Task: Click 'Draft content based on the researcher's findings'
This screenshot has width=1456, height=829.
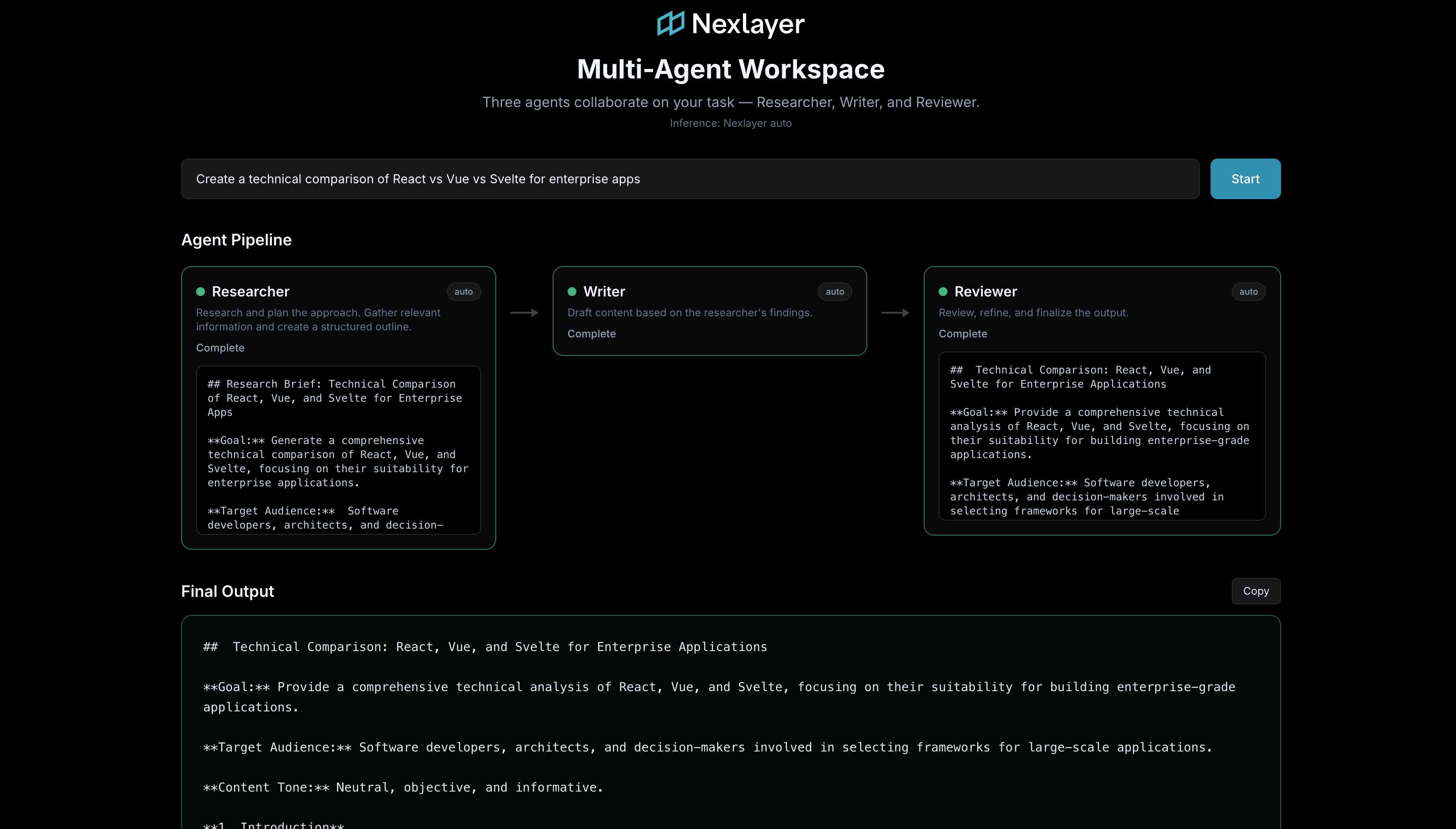Action: (690, 313)
